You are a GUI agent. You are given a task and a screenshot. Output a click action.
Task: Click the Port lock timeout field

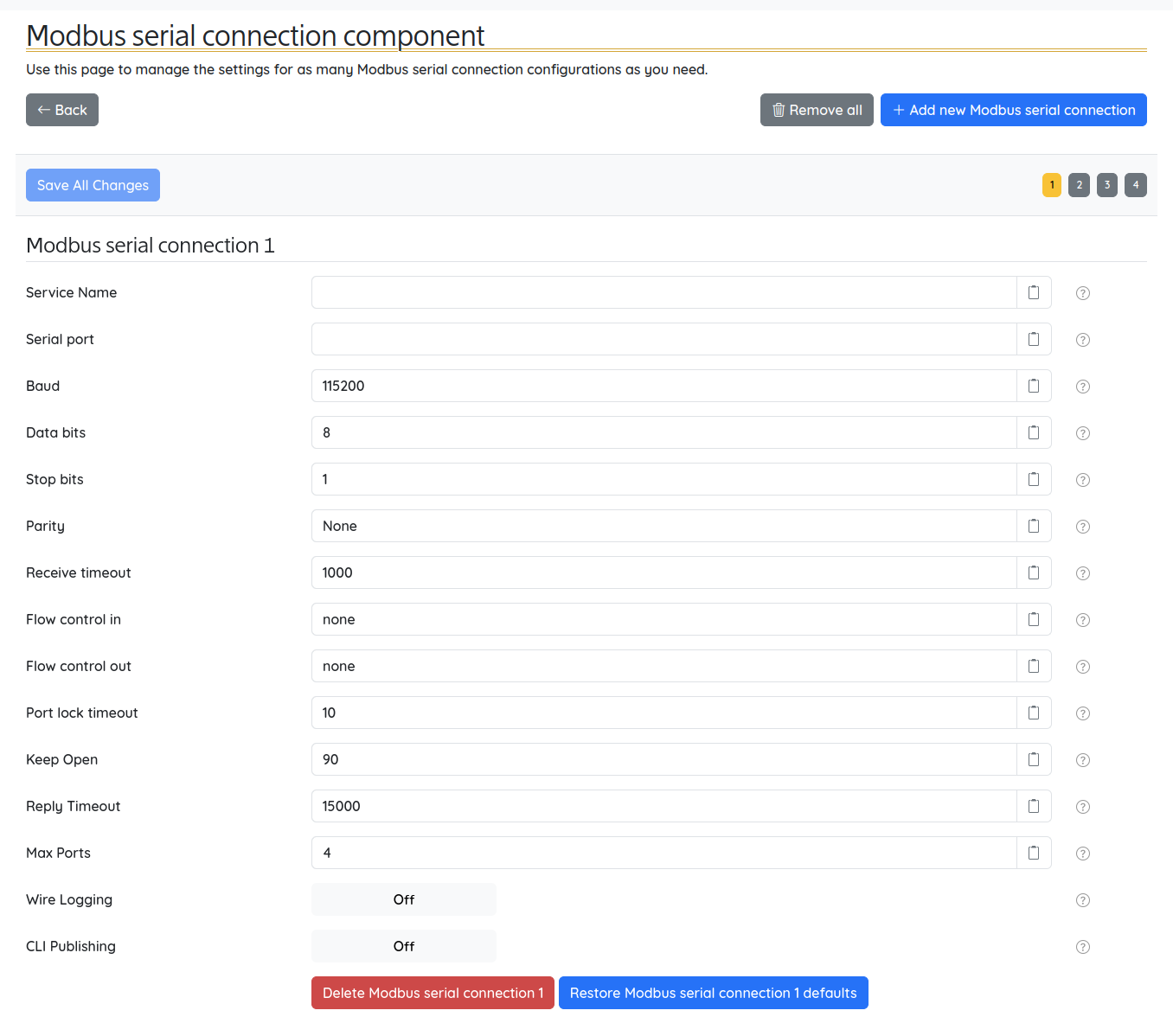(664, 713)
